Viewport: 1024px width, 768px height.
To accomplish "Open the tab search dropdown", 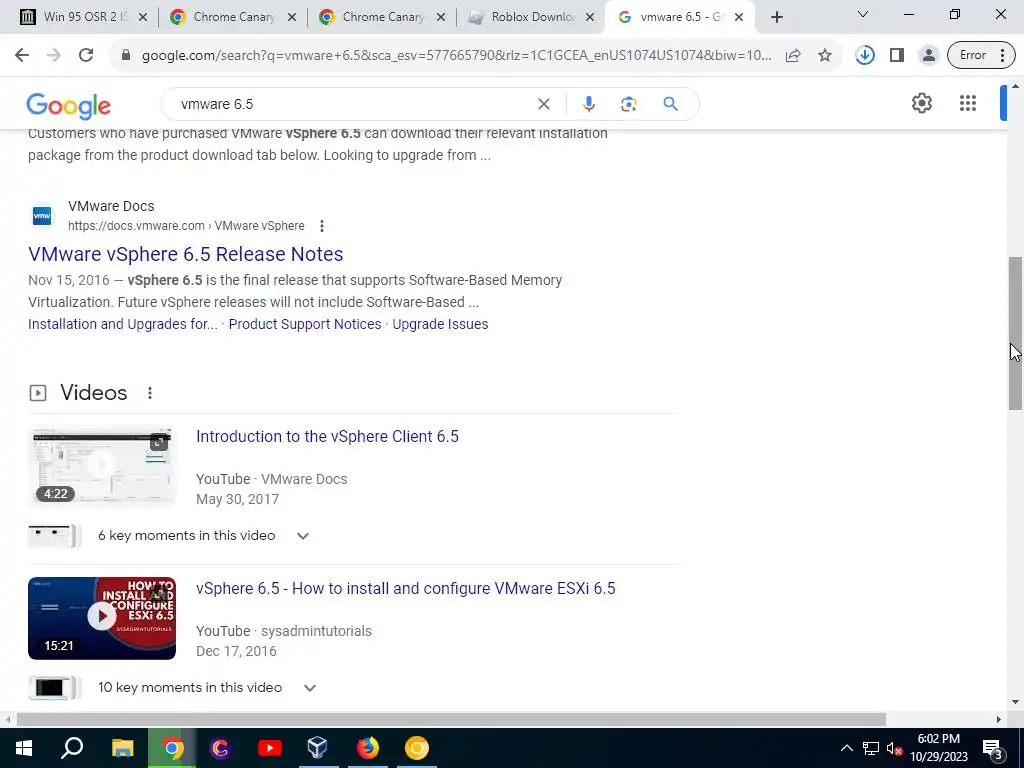I will (x=863, y=14).
